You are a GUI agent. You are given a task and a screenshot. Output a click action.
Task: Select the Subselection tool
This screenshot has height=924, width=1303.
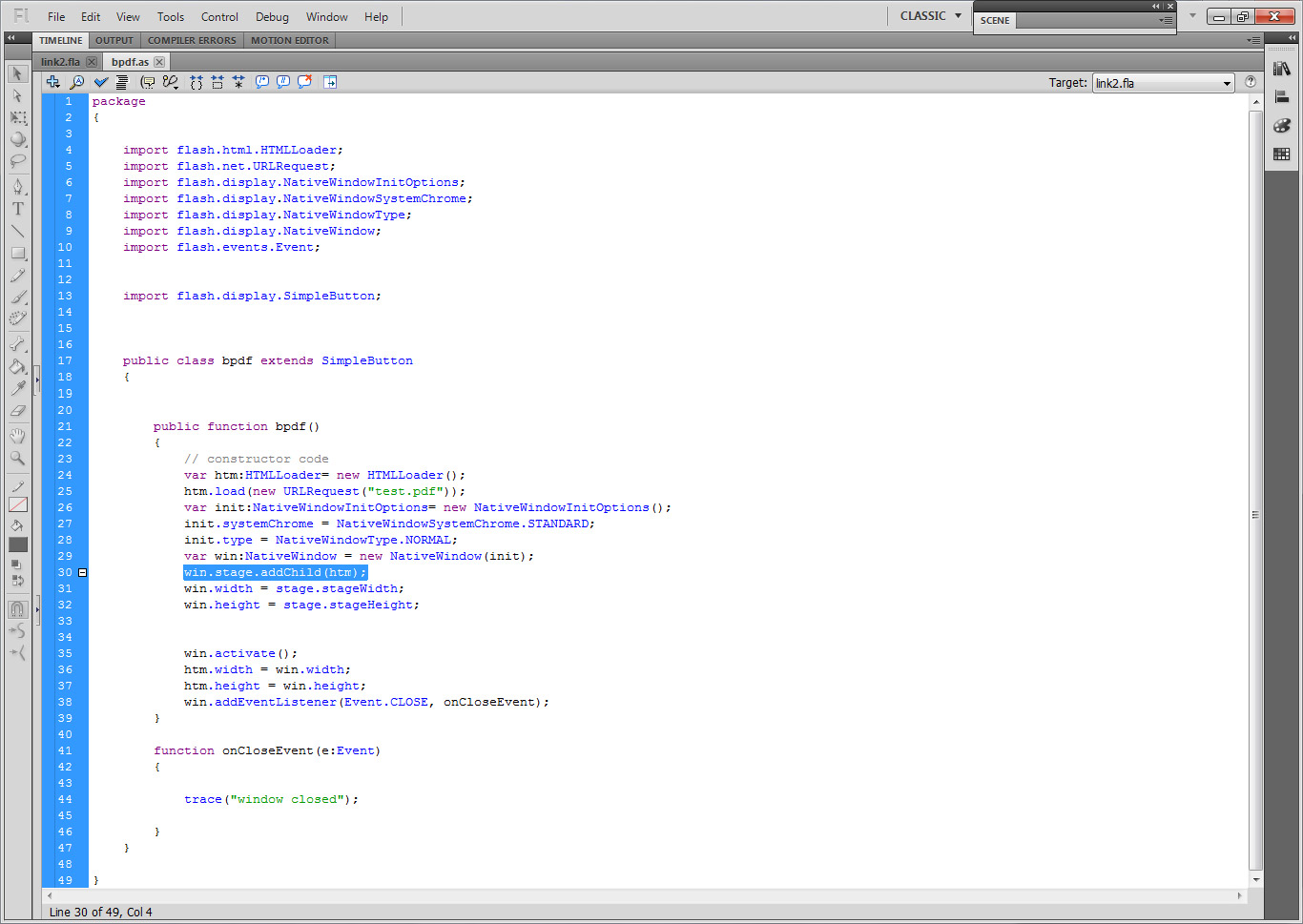(x=17, y=95)
